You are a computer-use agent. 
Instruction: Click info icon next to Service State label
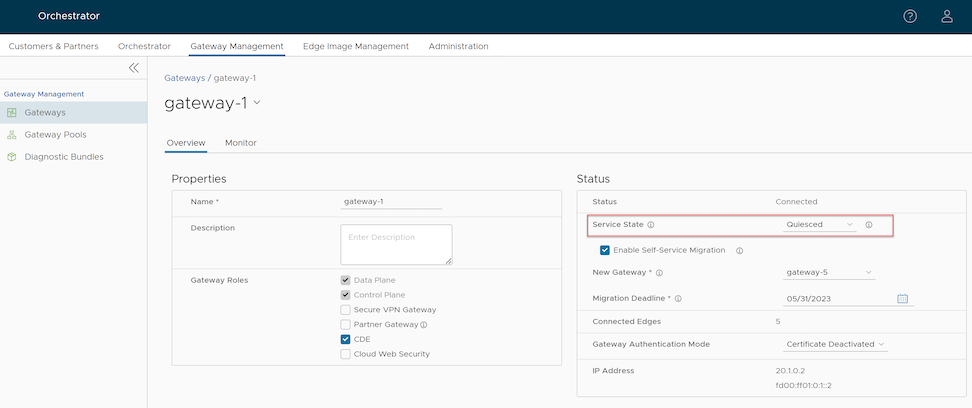(651, 225)
